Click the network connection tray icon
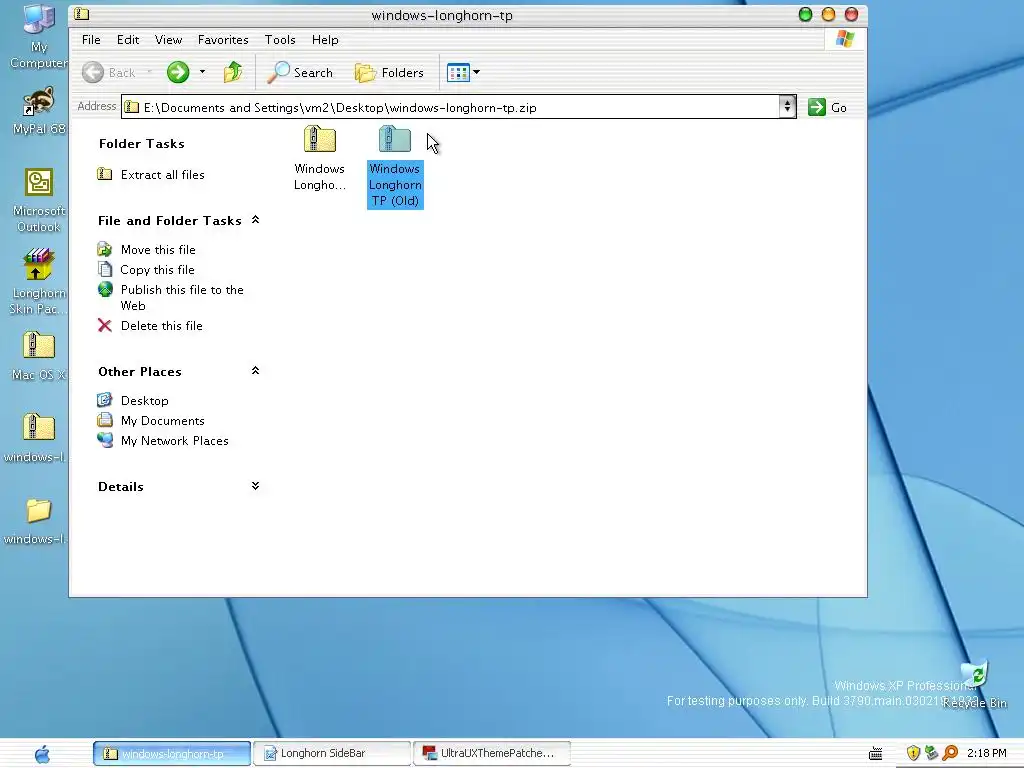Image resolution: width=1024 pixels, height=768 pixels. click(x=931, y=754)
